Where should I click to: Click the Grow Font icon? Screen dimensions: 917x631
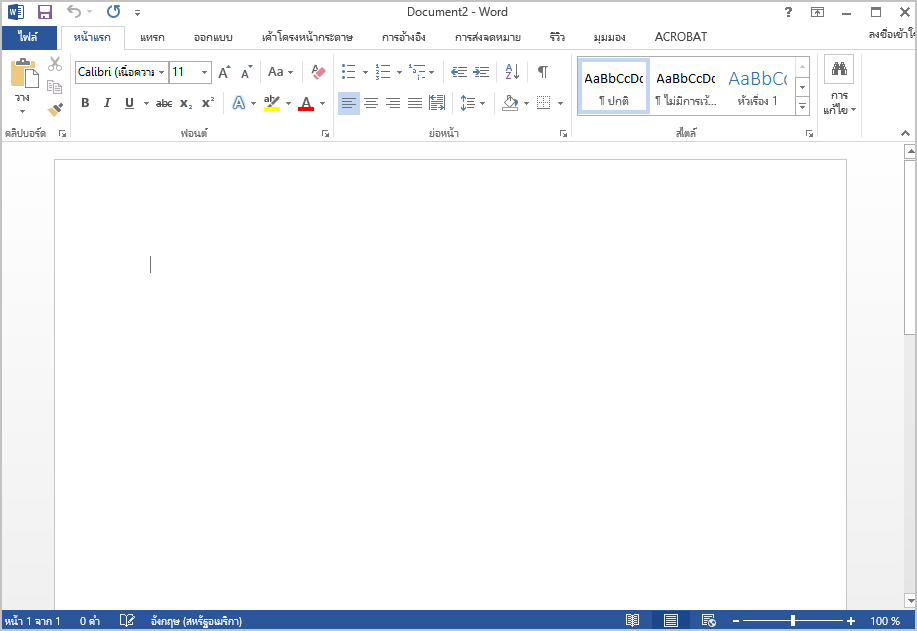(x=225, y=72)
